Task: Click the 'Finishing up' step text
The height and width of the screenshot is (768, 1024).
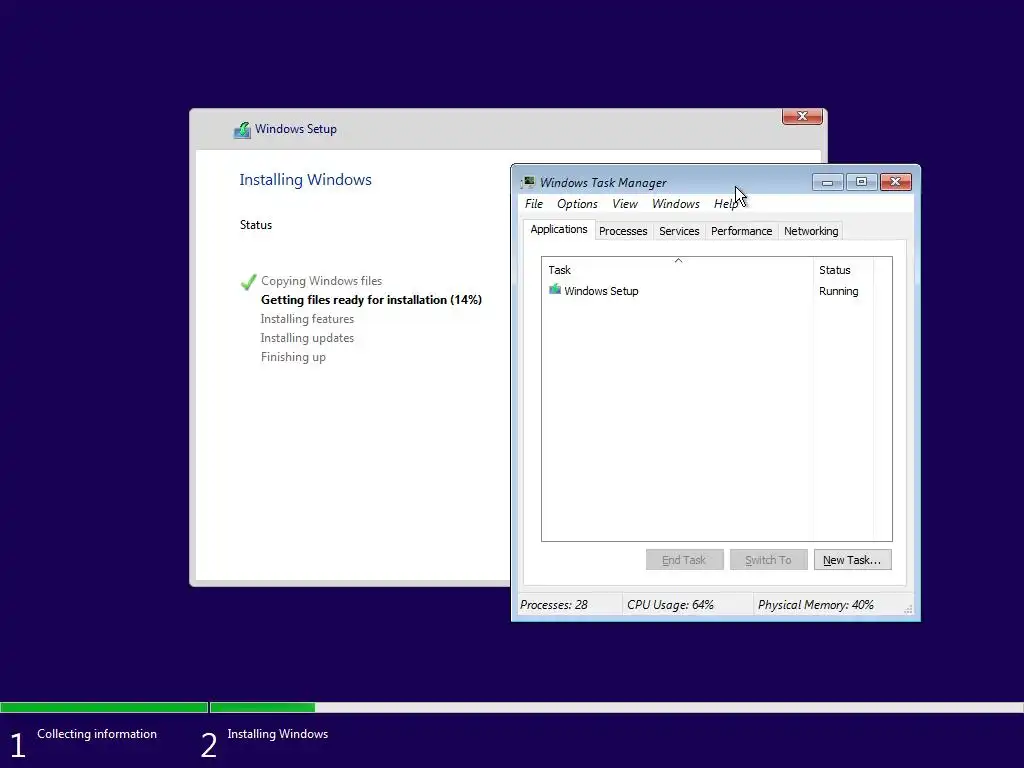Action: pos(293,357)
